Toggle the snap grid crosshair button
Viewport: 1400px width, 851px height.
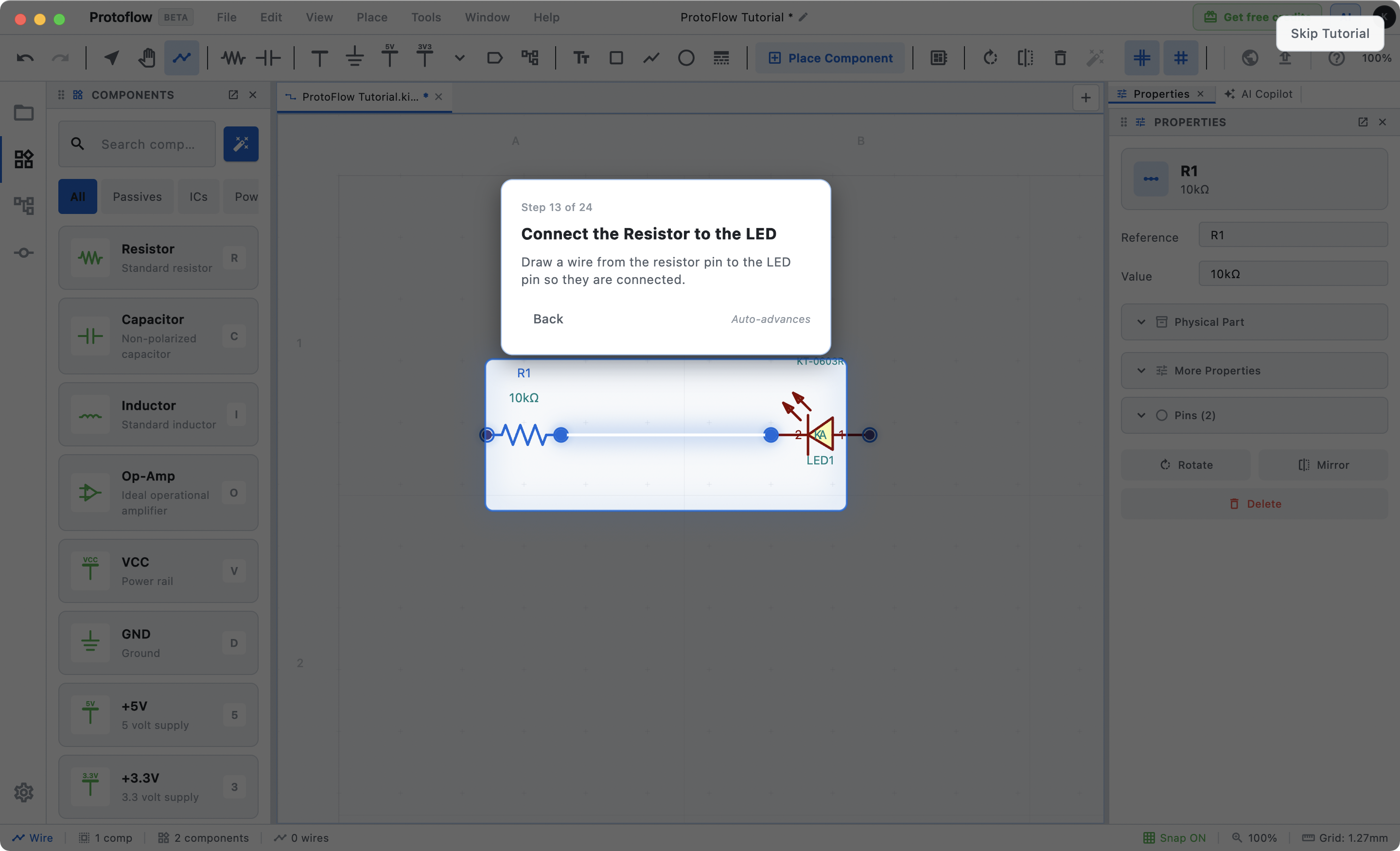pos(1142,58)
